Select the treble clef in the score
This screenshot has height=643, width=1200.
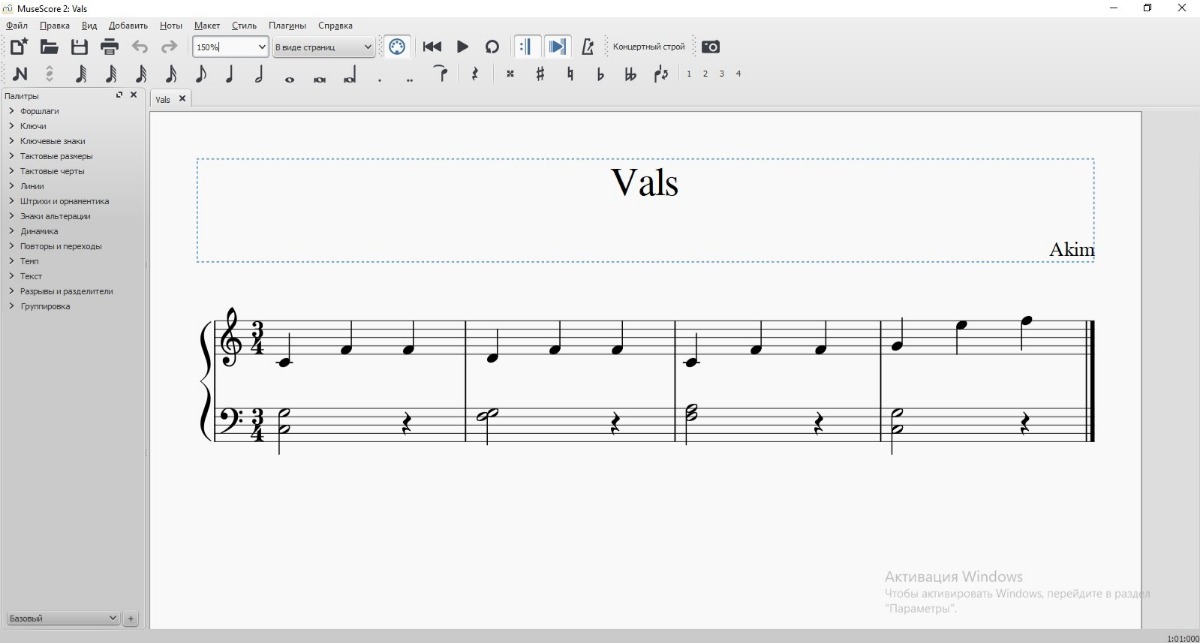pos(231,338)
